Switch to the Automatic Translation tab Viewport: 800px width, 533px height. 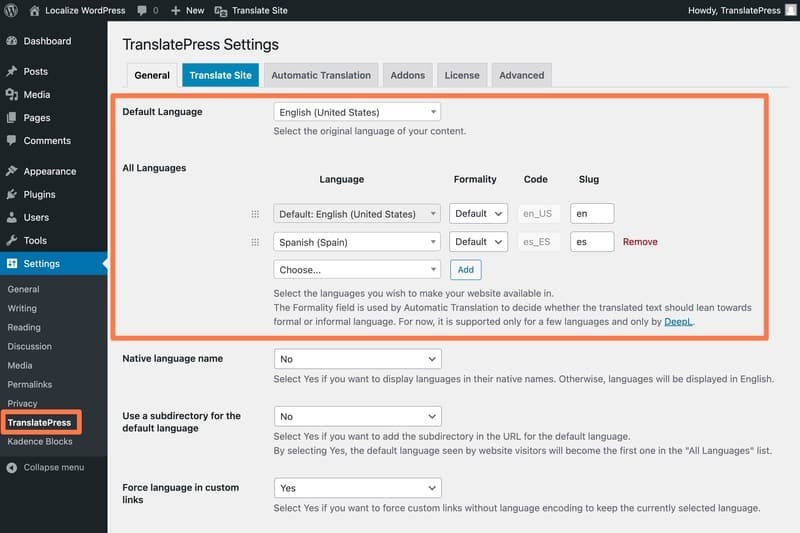(x=320, y=75)
